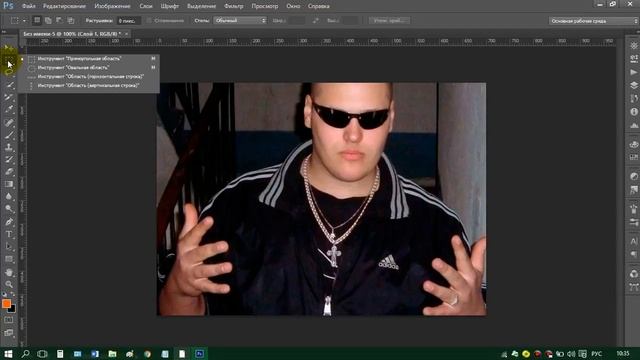Click the Уточн. край button

click(389, 20)
